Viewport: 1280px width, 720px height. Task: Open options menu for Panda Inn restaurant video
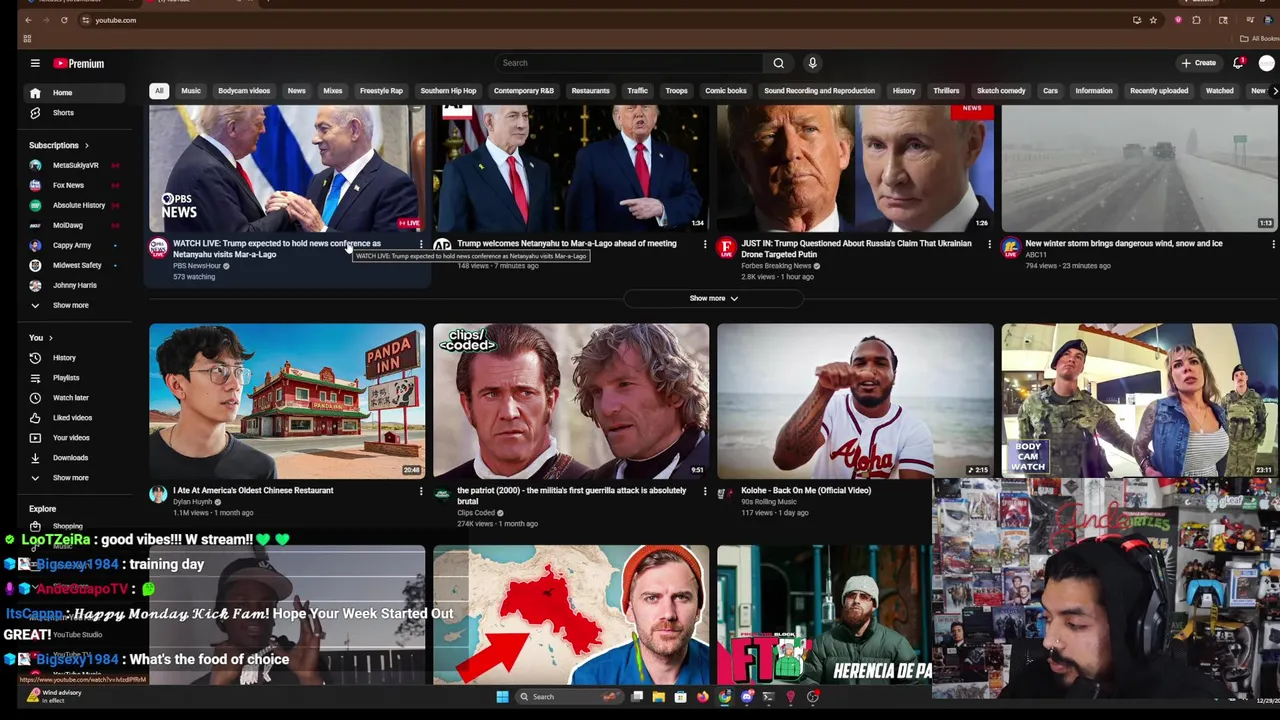[x=421, y=491]
